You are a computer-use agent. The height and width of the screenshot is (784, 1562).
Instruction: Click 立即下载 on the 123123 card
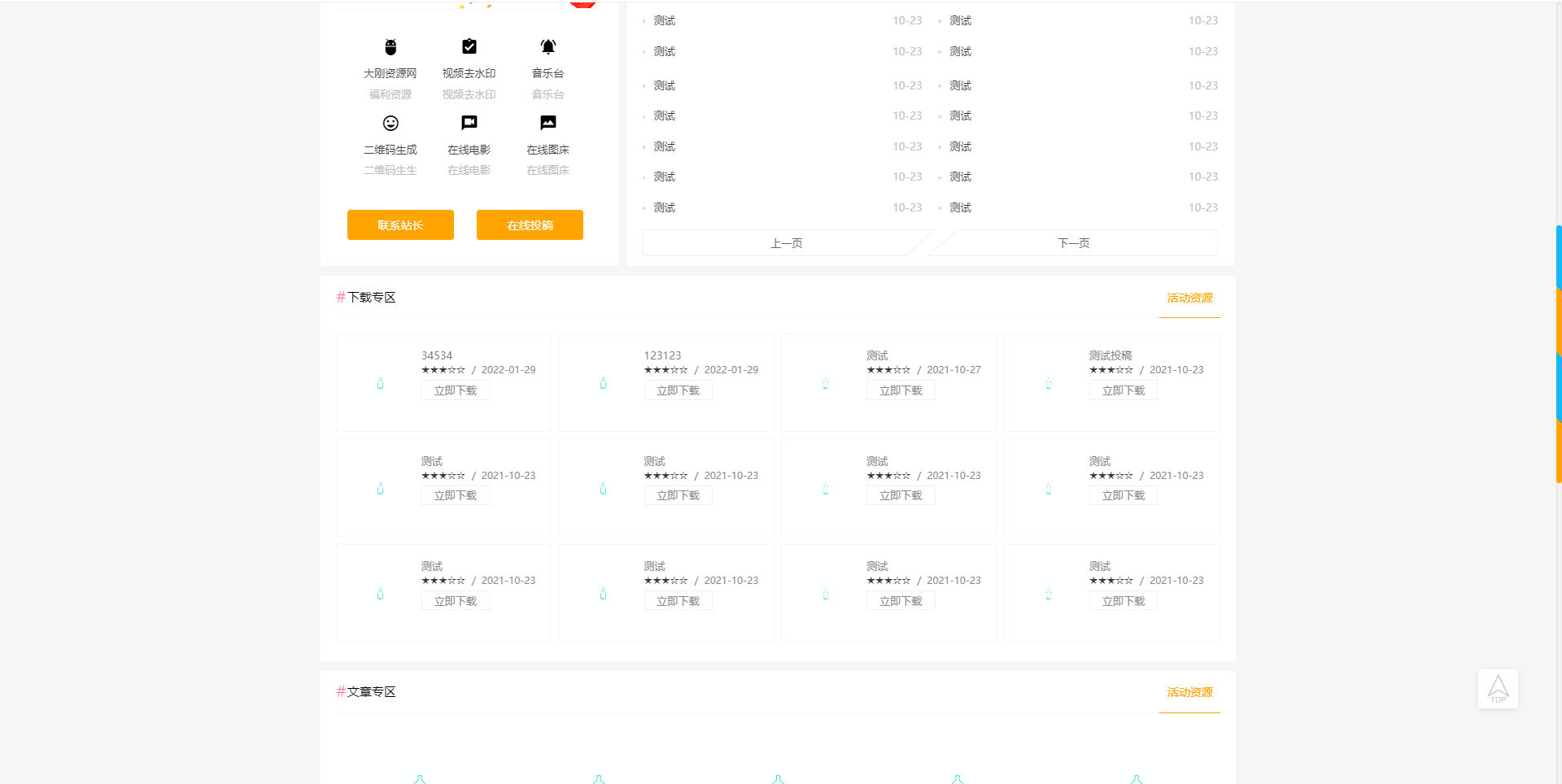678,390
